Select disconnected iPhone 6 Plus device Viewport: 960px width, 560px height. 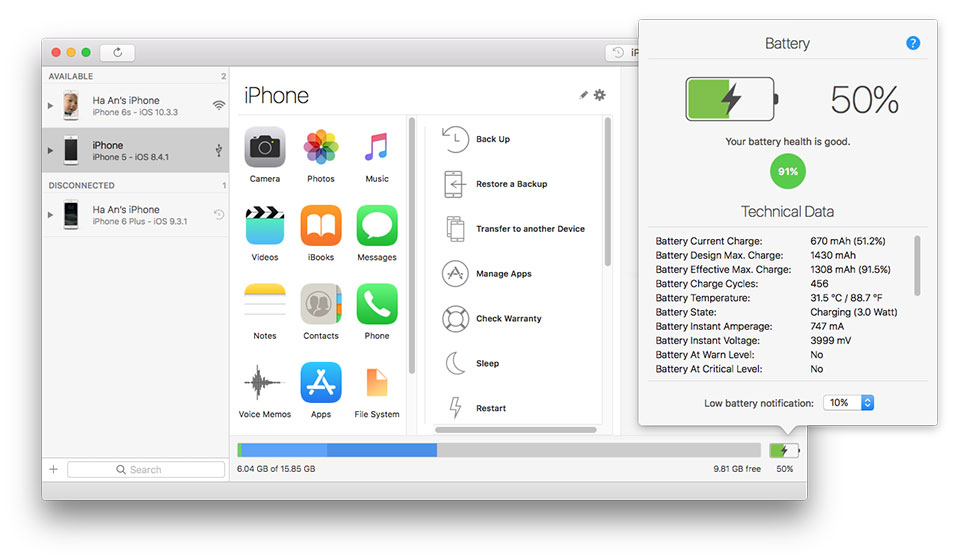[x=135, y=215]
